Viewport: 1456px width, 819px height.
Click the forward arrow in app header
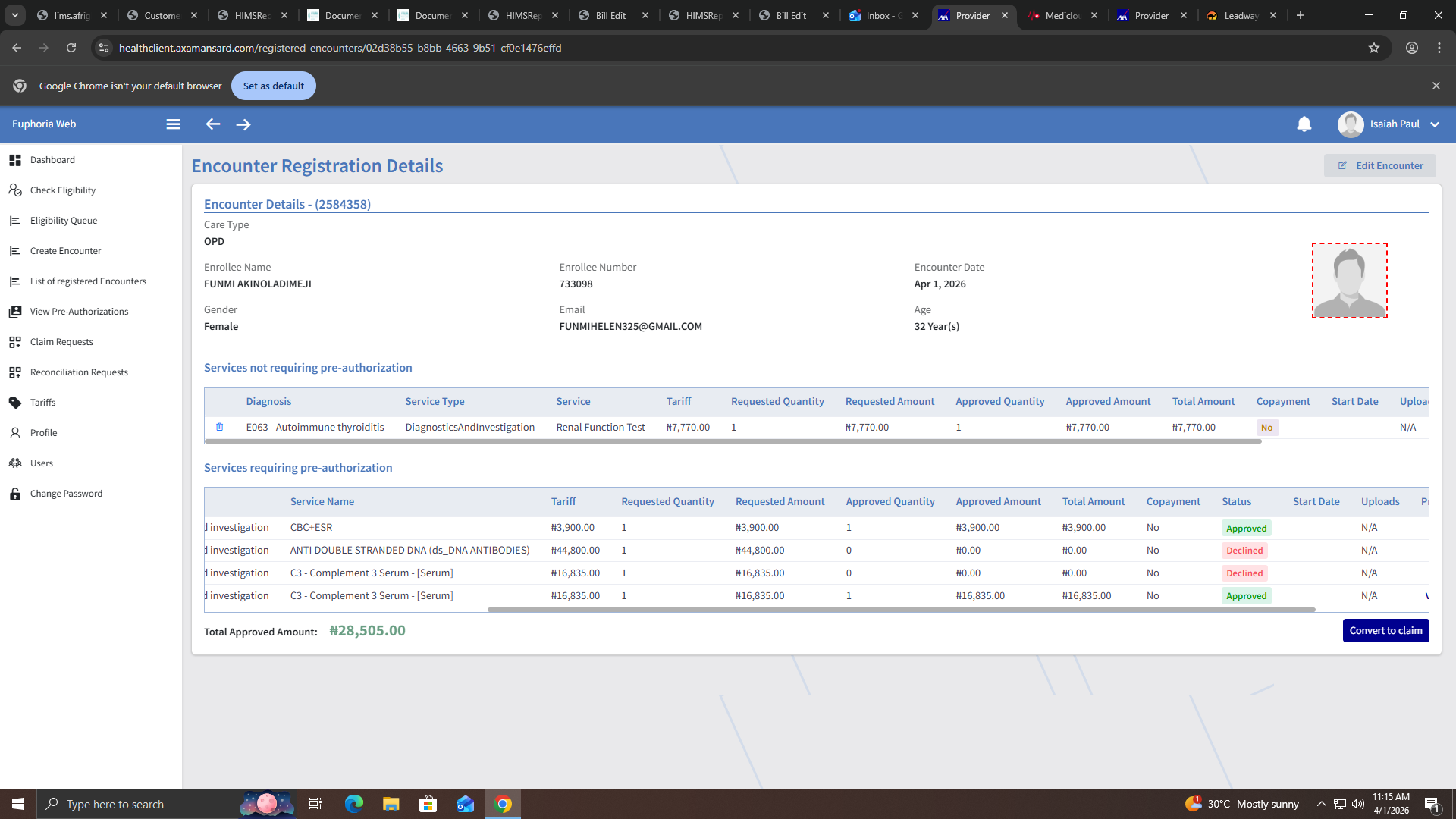point(243,124)
